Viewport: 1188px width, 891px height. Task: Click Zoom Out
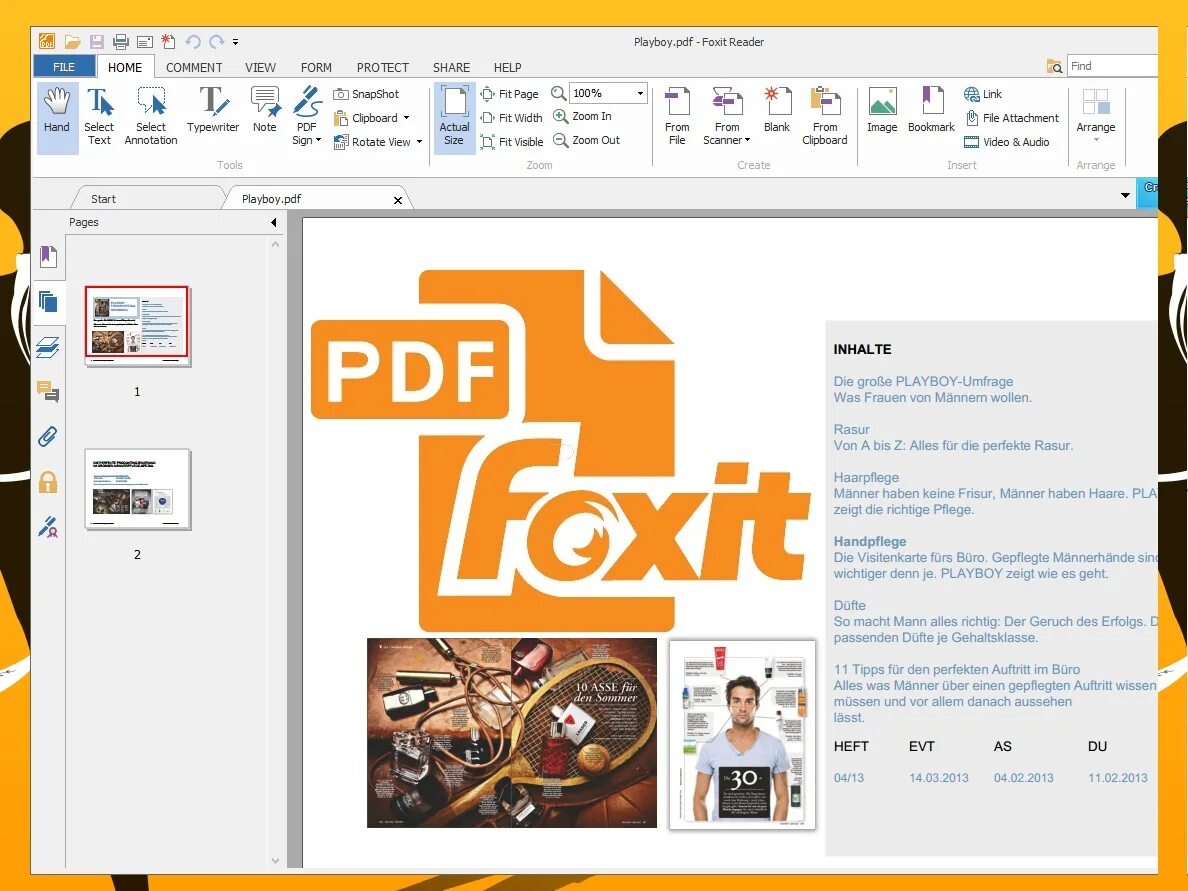[x=587, y=140]
